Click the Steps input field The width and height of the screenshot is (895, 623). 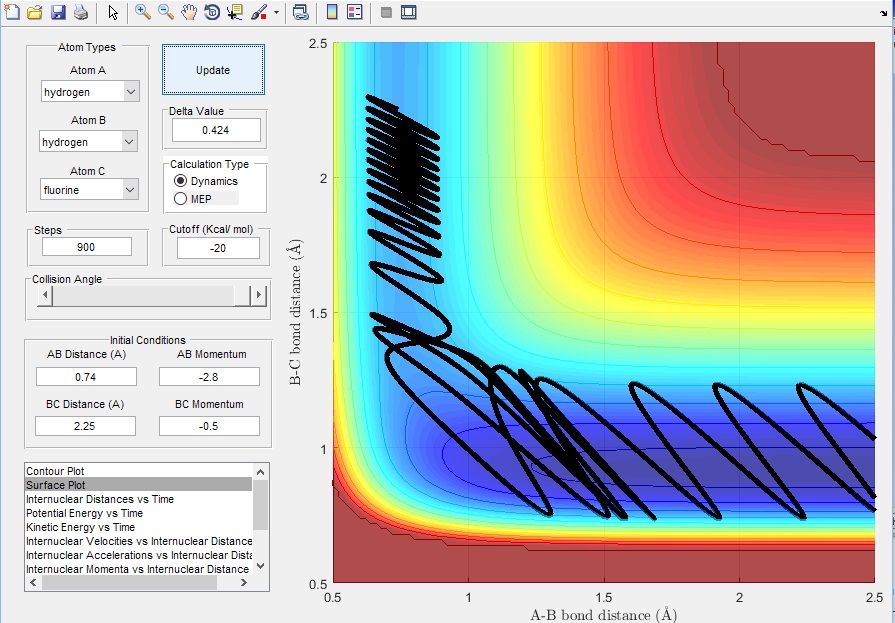point(87,247)
